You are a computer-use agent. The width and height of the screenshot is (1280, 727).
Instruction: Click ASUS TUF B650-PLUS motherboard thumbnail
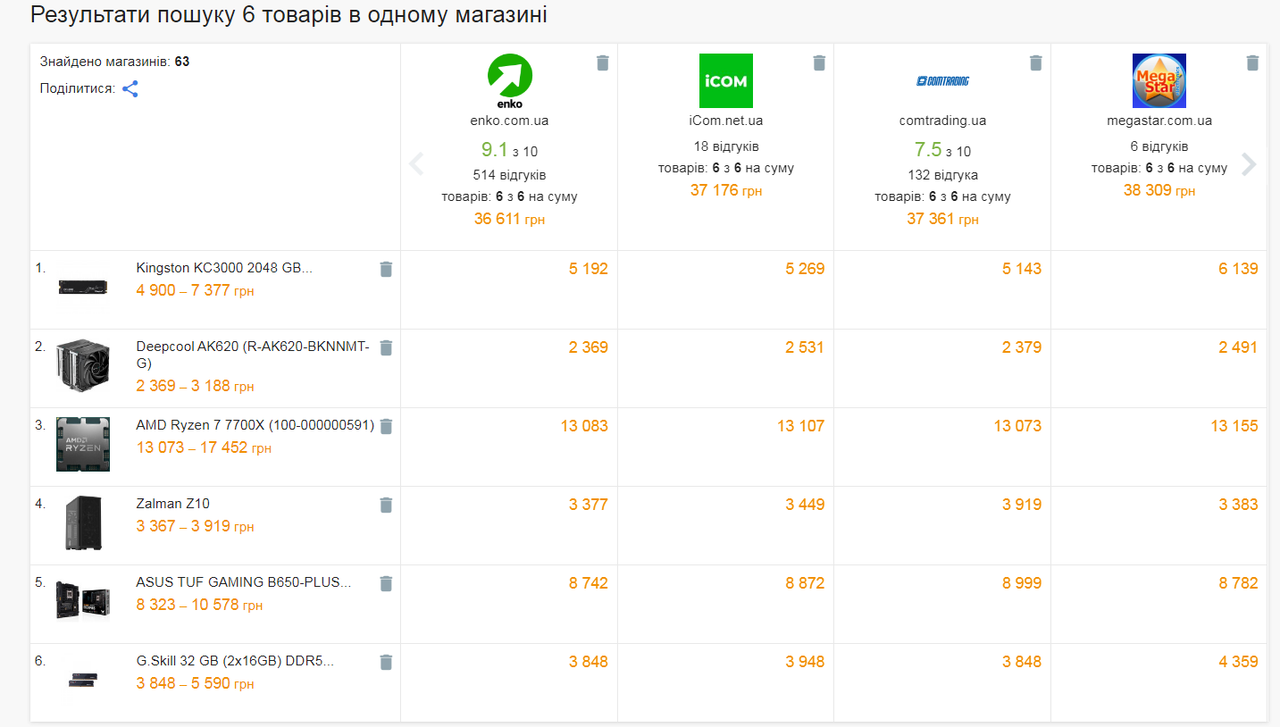83,601
